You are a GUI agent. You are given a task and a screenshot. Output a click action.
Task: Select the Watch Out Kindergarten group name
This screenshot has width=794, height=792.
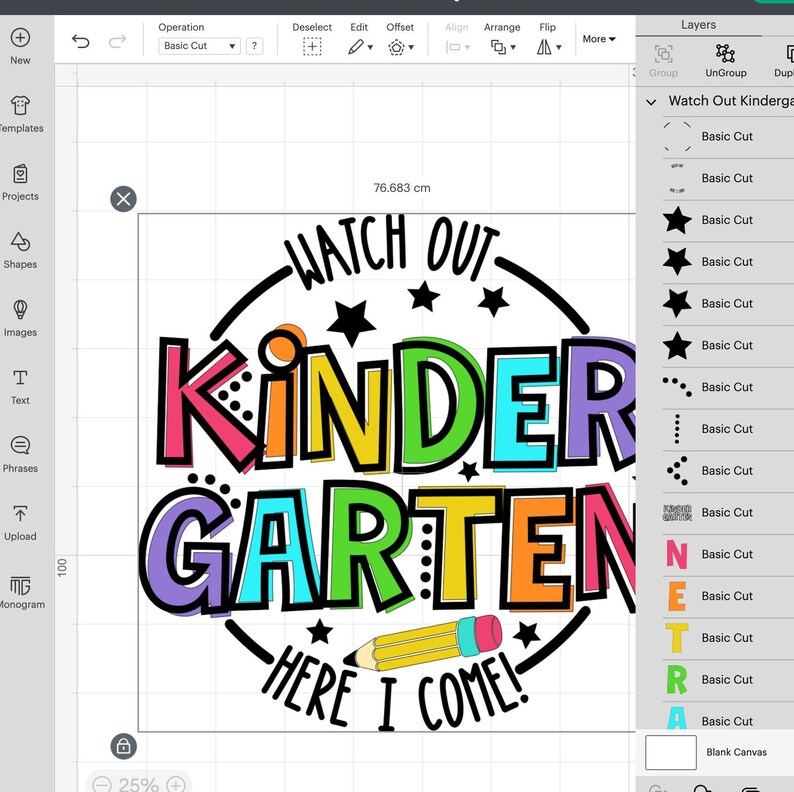[731, 101]
